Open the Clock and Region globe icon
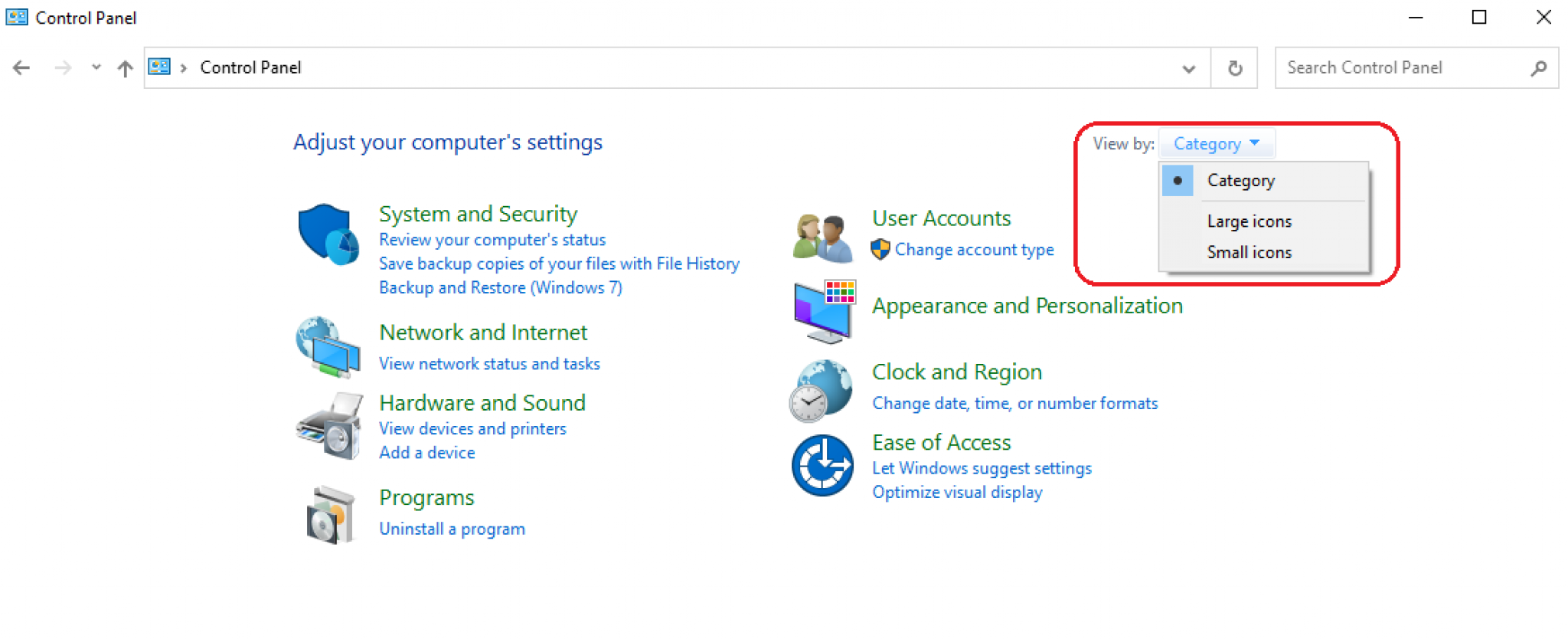The width and height of the screenshot is (1568, 639). tap(822, 391)
